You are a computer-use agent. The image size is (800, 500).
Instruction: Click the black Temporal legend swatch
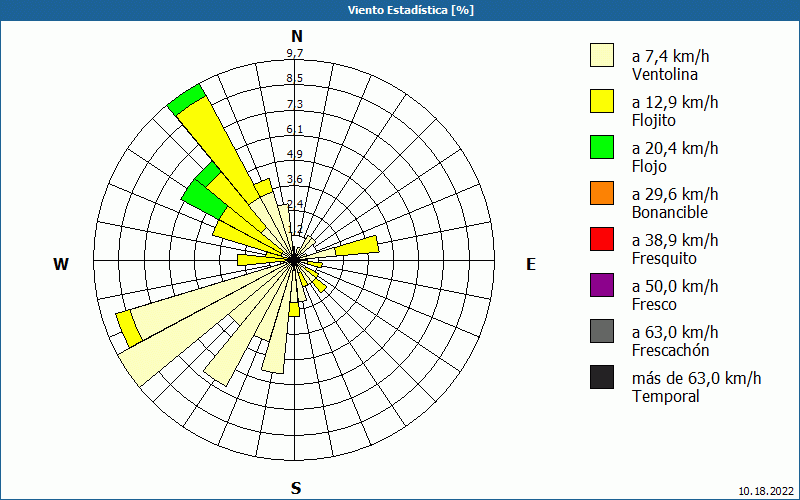pos(602,377)
